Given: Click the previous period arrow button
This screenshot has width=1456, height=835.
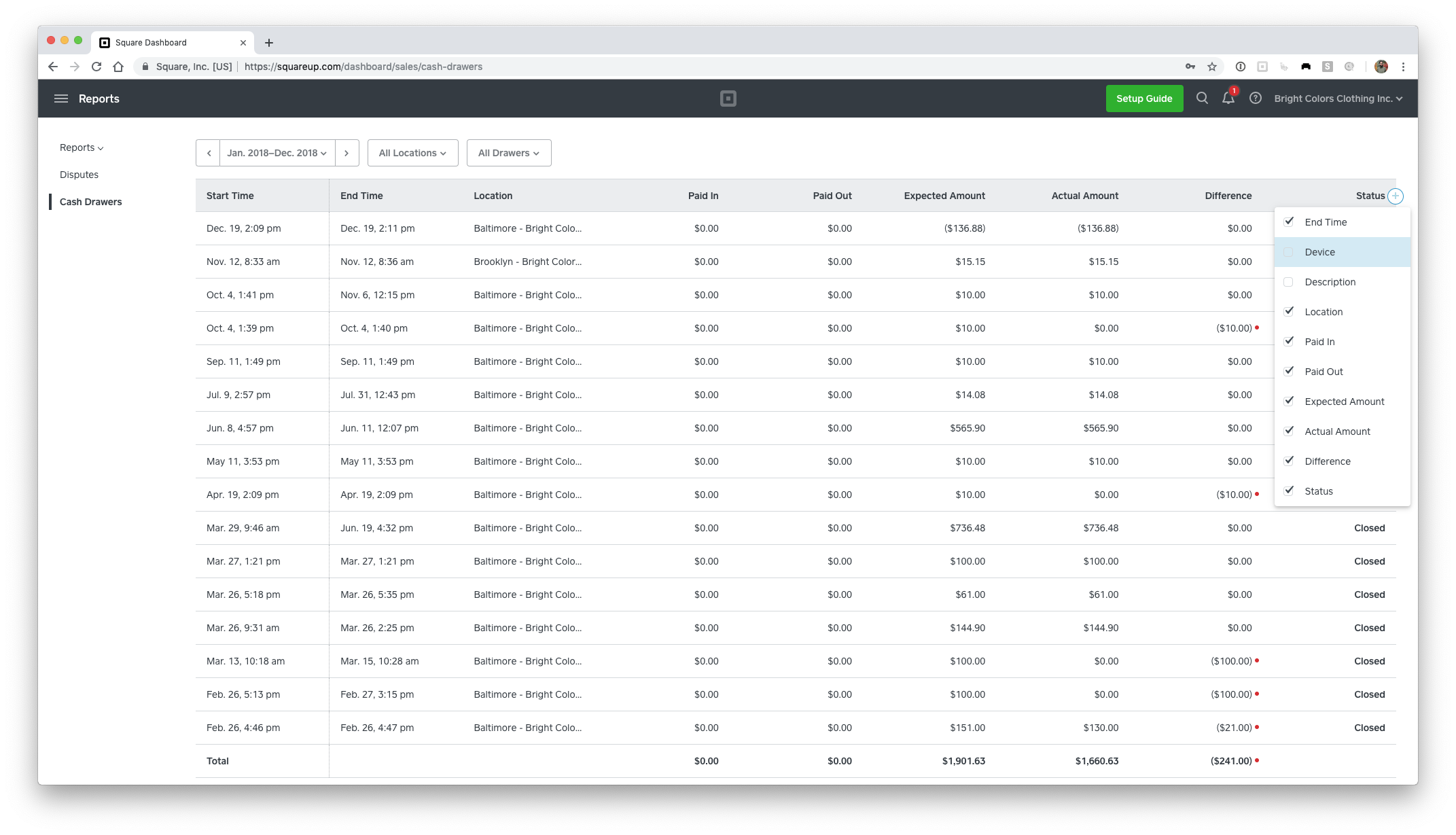Looking at the screenshot, I should pyautogui.click(x=208, y=152).
